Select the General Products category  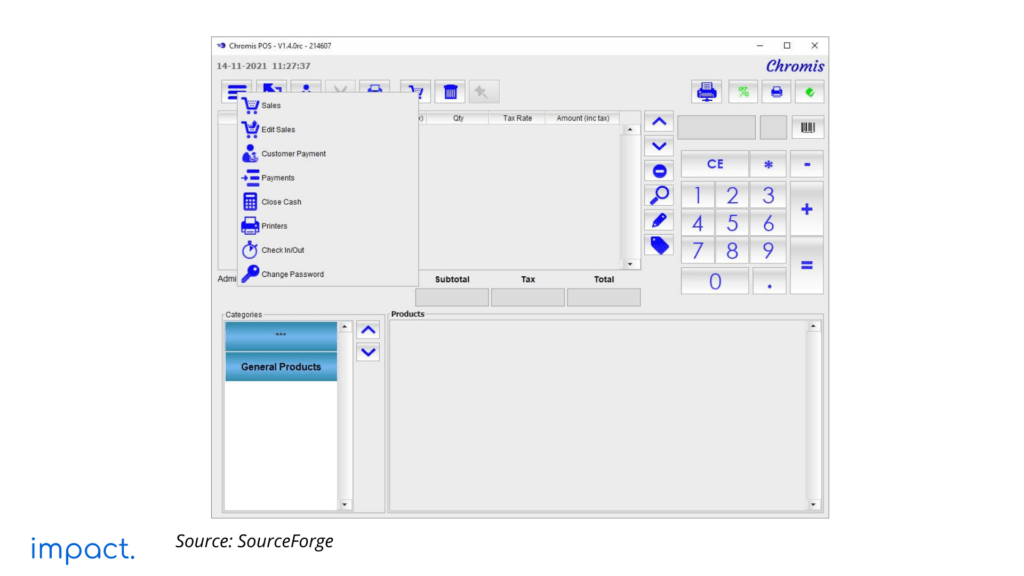point(281,367)
